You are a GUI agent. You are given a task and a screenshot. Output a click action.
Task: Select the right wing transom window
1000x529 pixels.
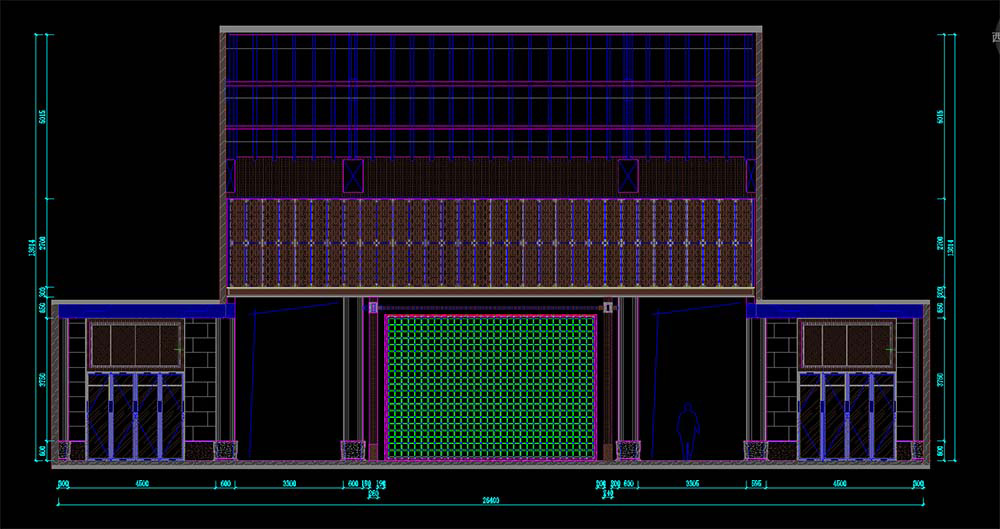846,345
